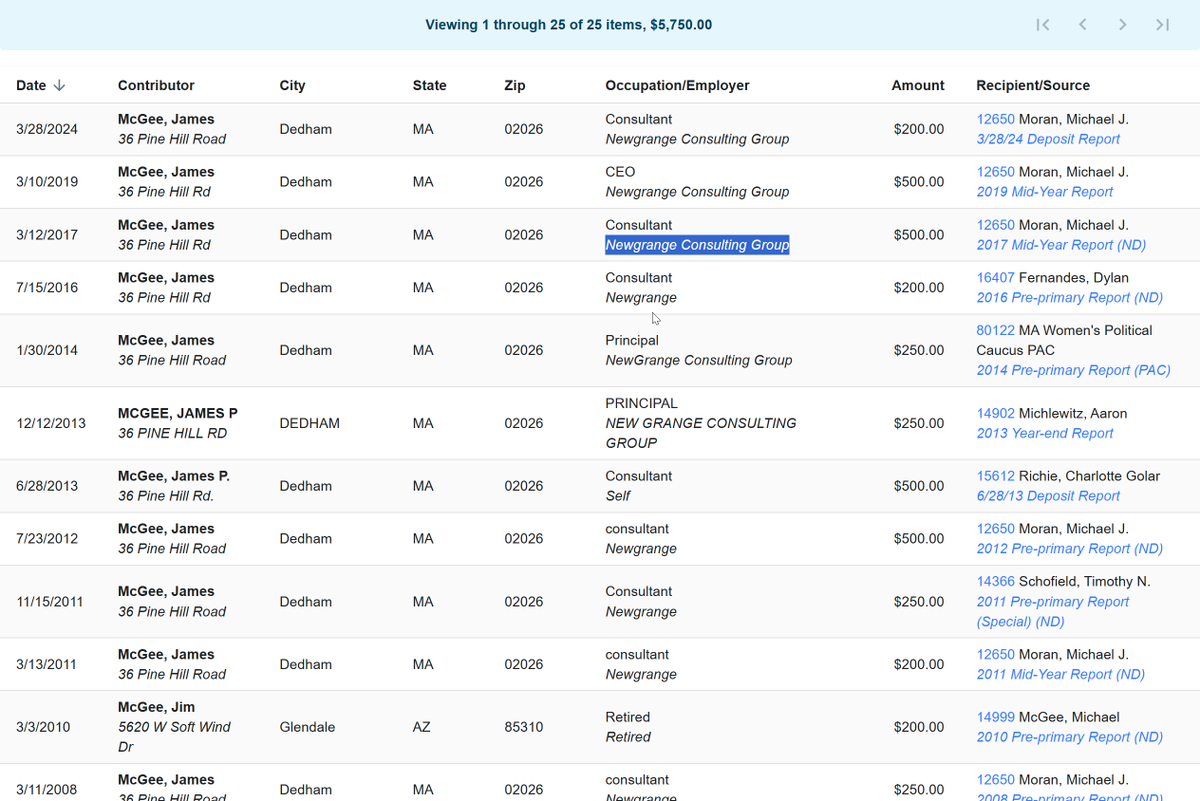The height and width of the screenshot is (801, 1200).
Task: View the 2013 Year-end Report for Michlewitz
Action: pyautogui.click(x=1043, y=433)
